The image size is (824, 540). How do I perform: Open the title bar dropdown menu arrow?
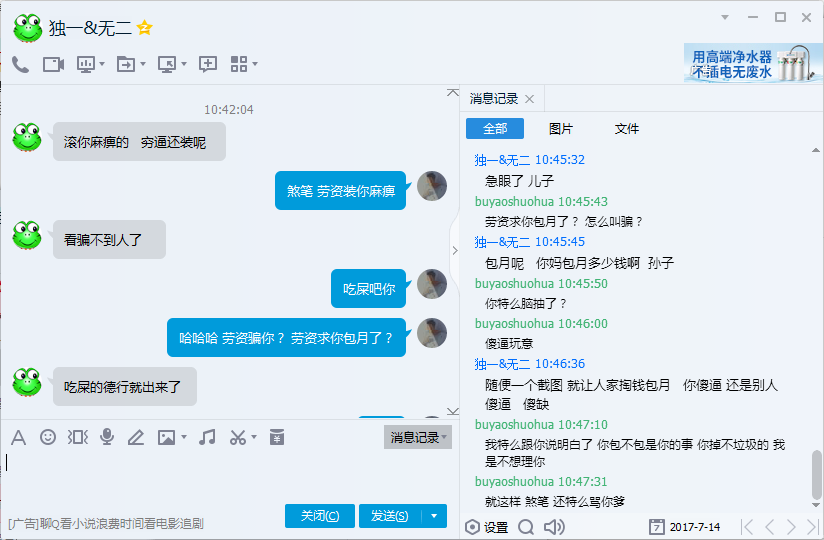pos(725,17)
